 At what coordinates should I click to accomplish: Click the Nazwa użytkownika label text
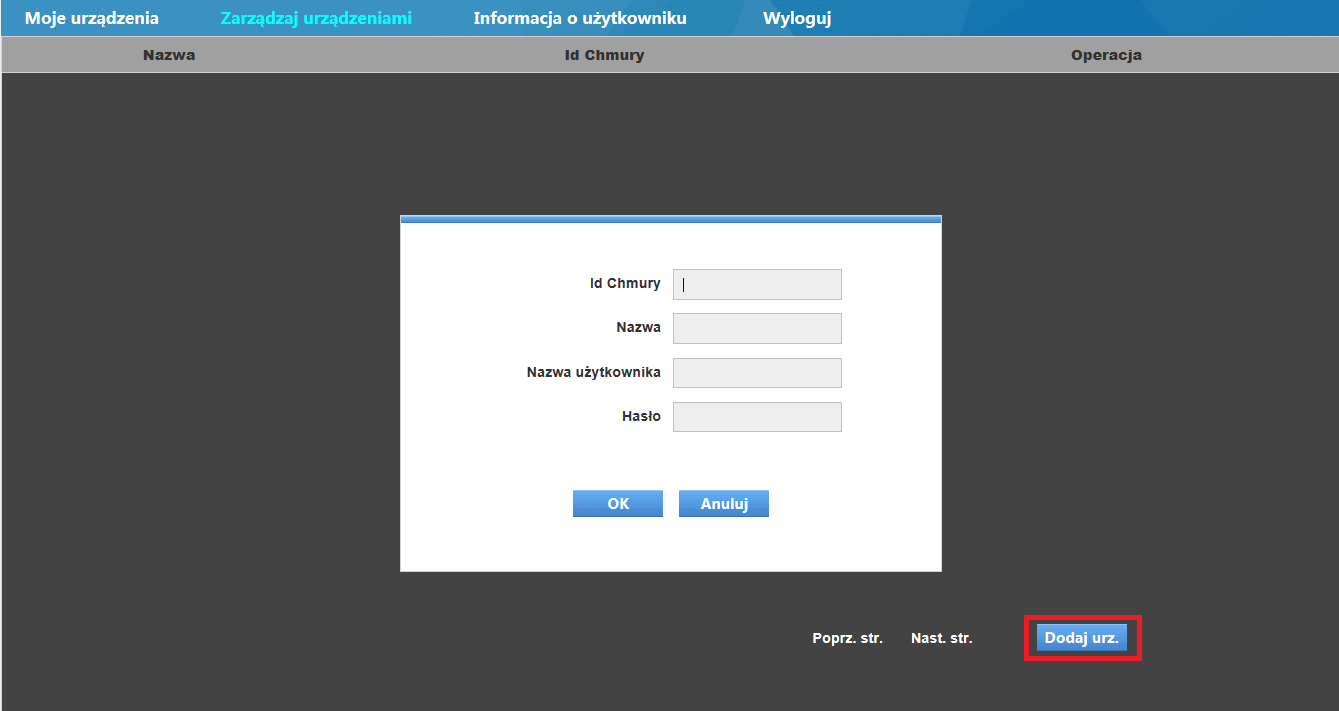(x=594, y=372)
